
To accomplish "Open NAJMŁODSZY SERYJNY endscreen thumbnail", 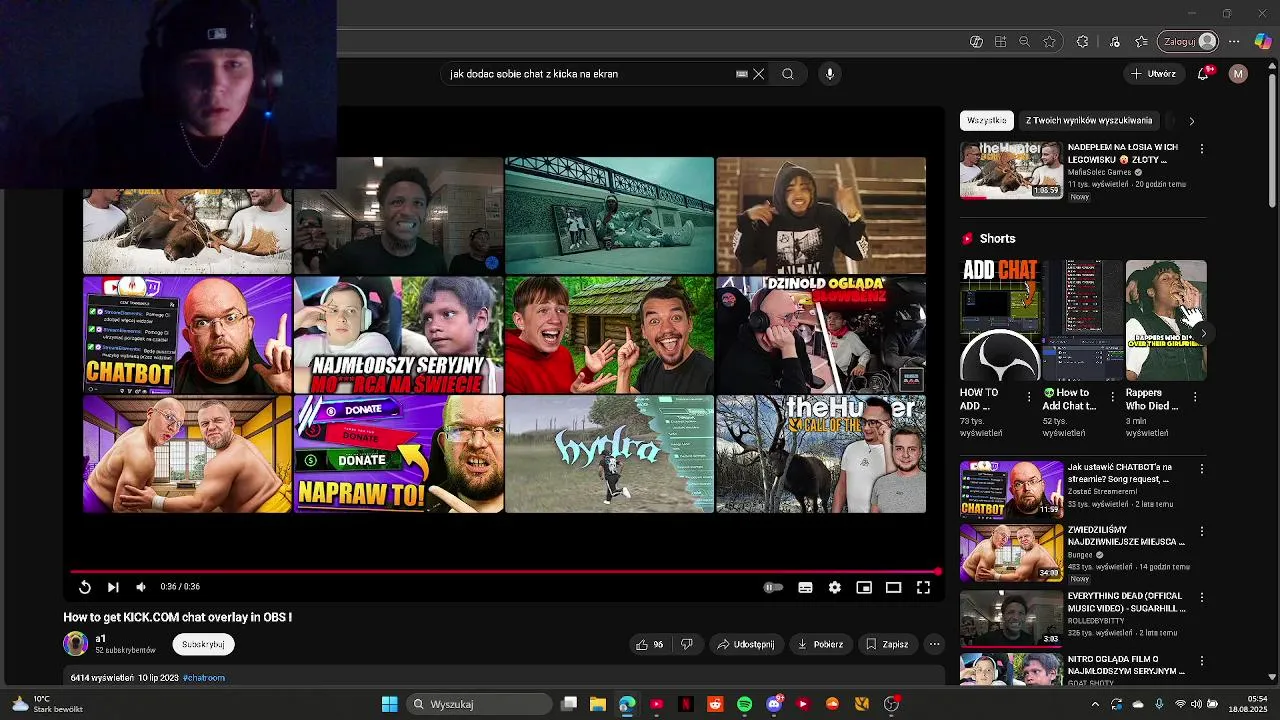I will click(398, 335).
